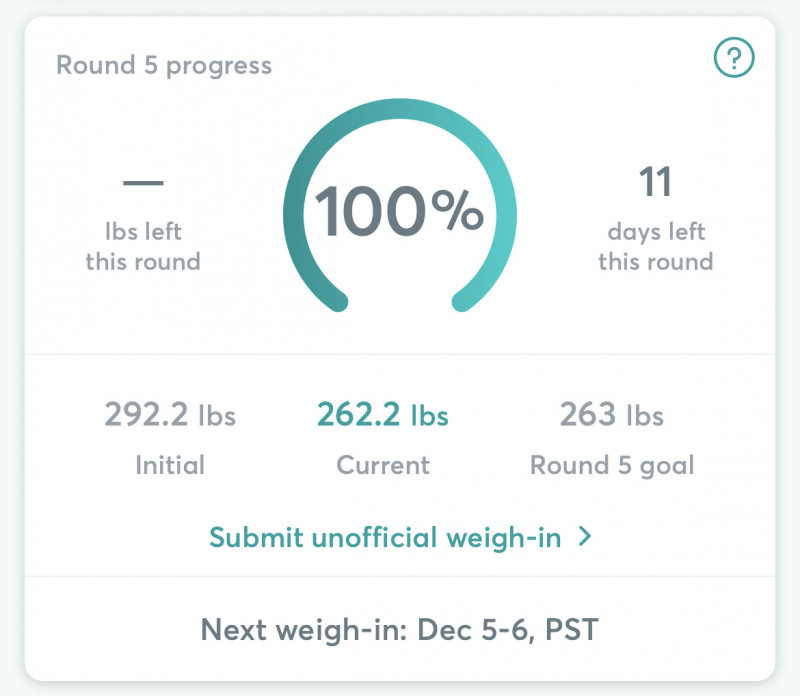
Task: Open Submit unofficial weigh-in link
Action: 401,537
